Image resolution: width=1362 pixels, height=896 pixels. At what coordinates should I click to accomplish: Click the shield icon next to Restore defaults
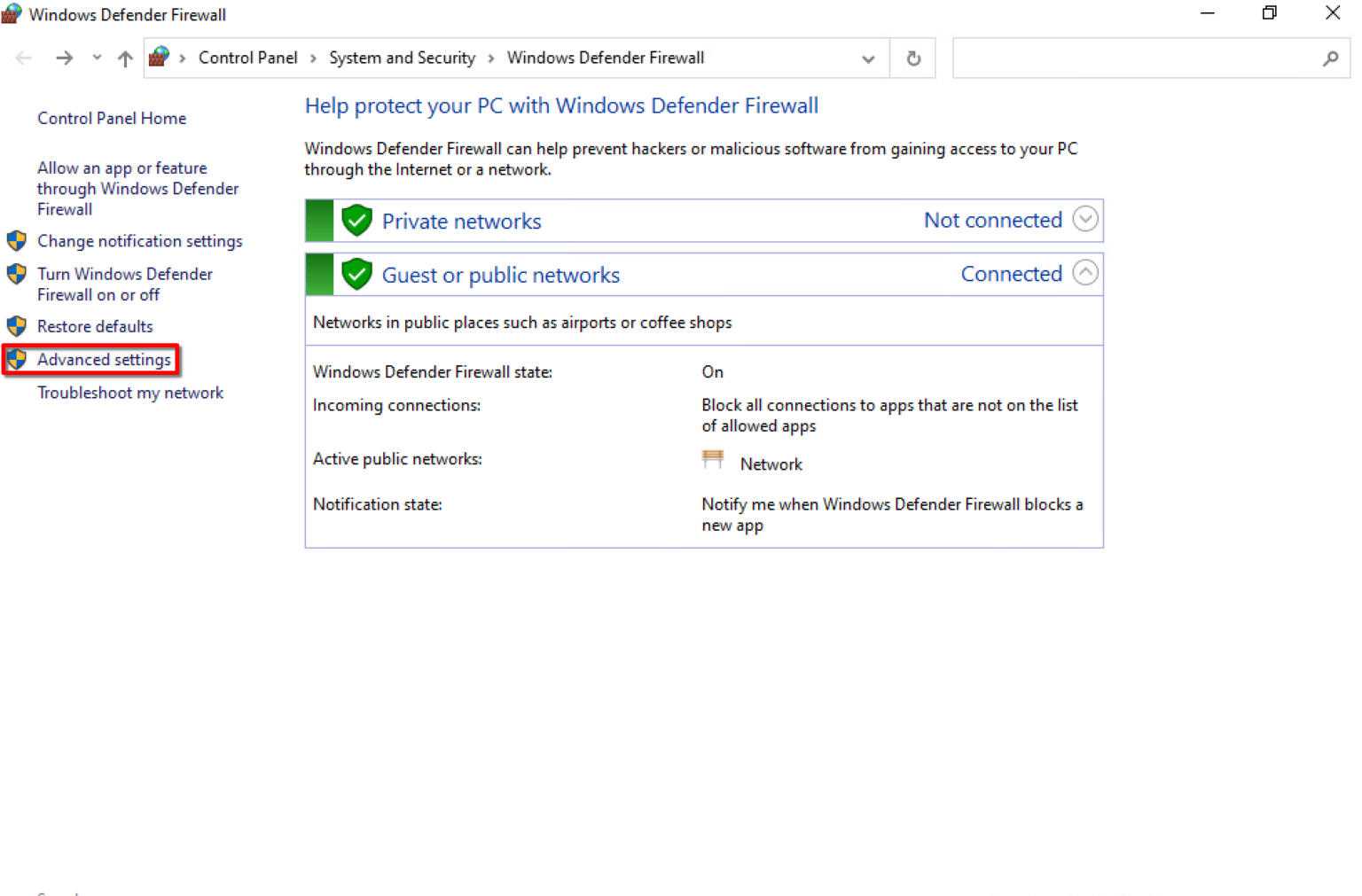17,326
